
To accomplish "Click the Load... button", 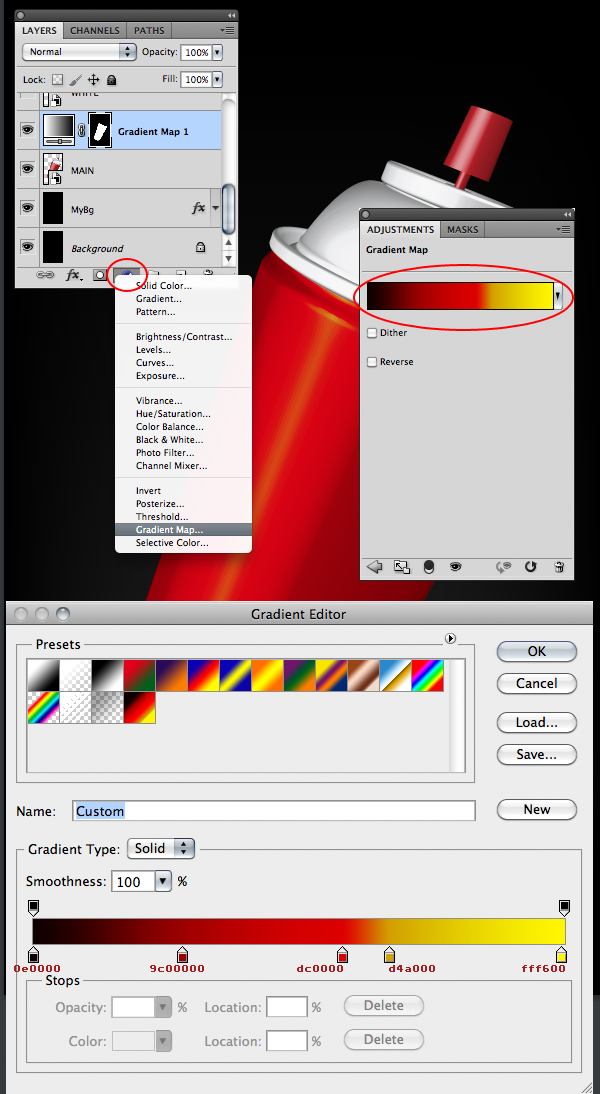I will tap(537, 722).
